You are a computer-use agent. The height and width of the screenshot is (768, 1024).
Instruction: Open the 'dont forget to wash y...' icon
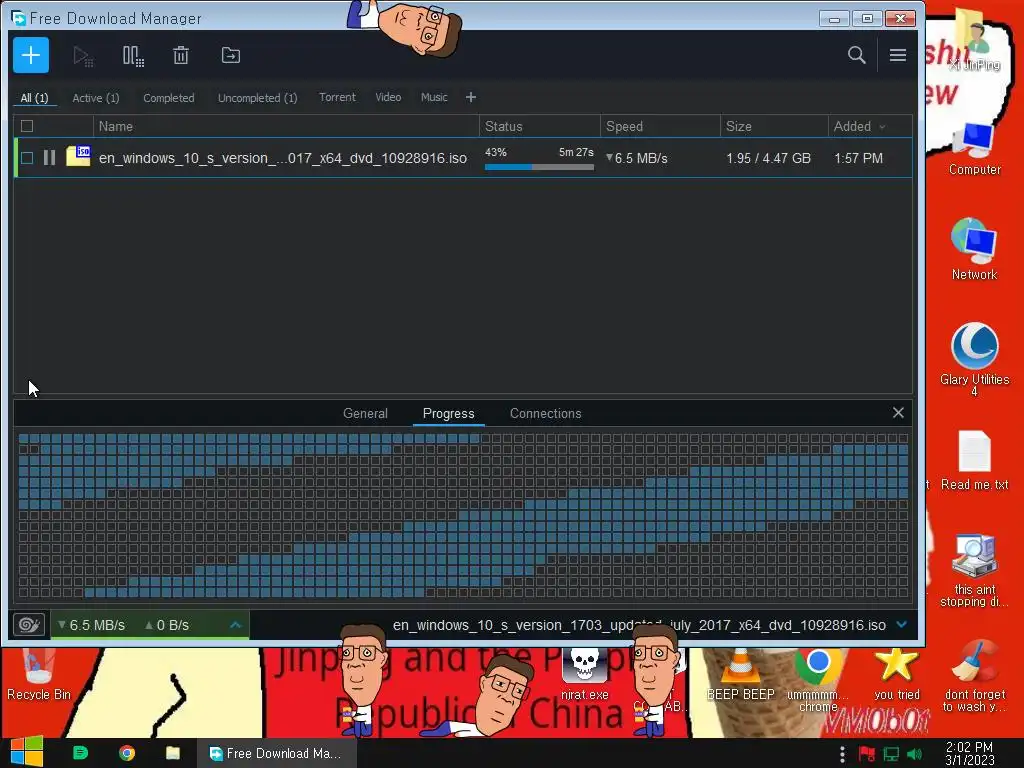[x=974, y=676]
